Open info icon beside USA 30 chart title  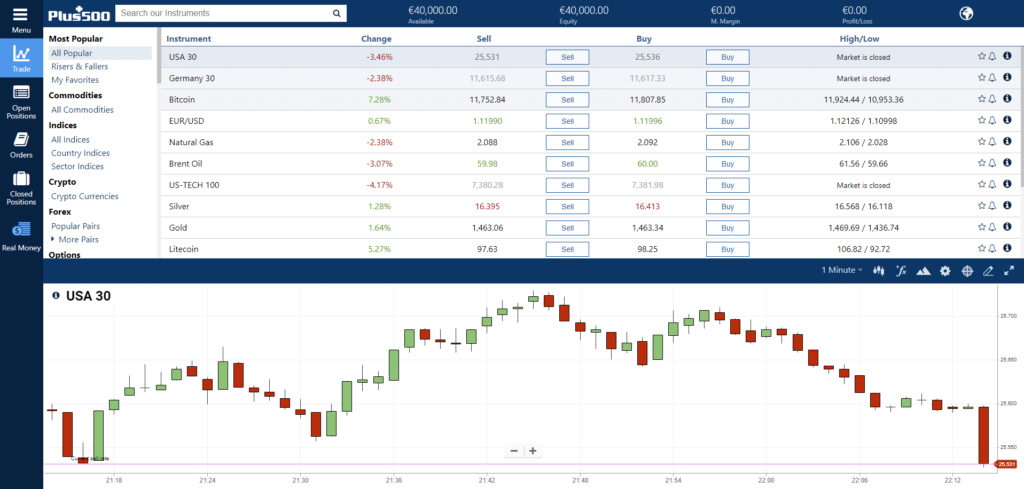click(x=56, y=296)
